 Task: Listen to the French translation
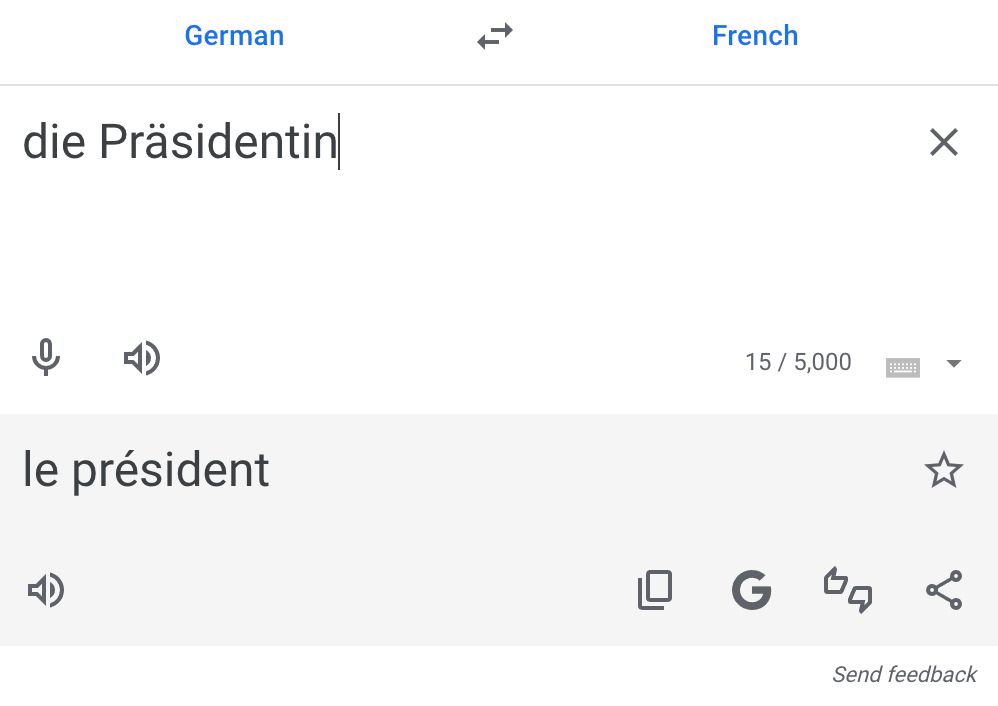tap(45, 590)
